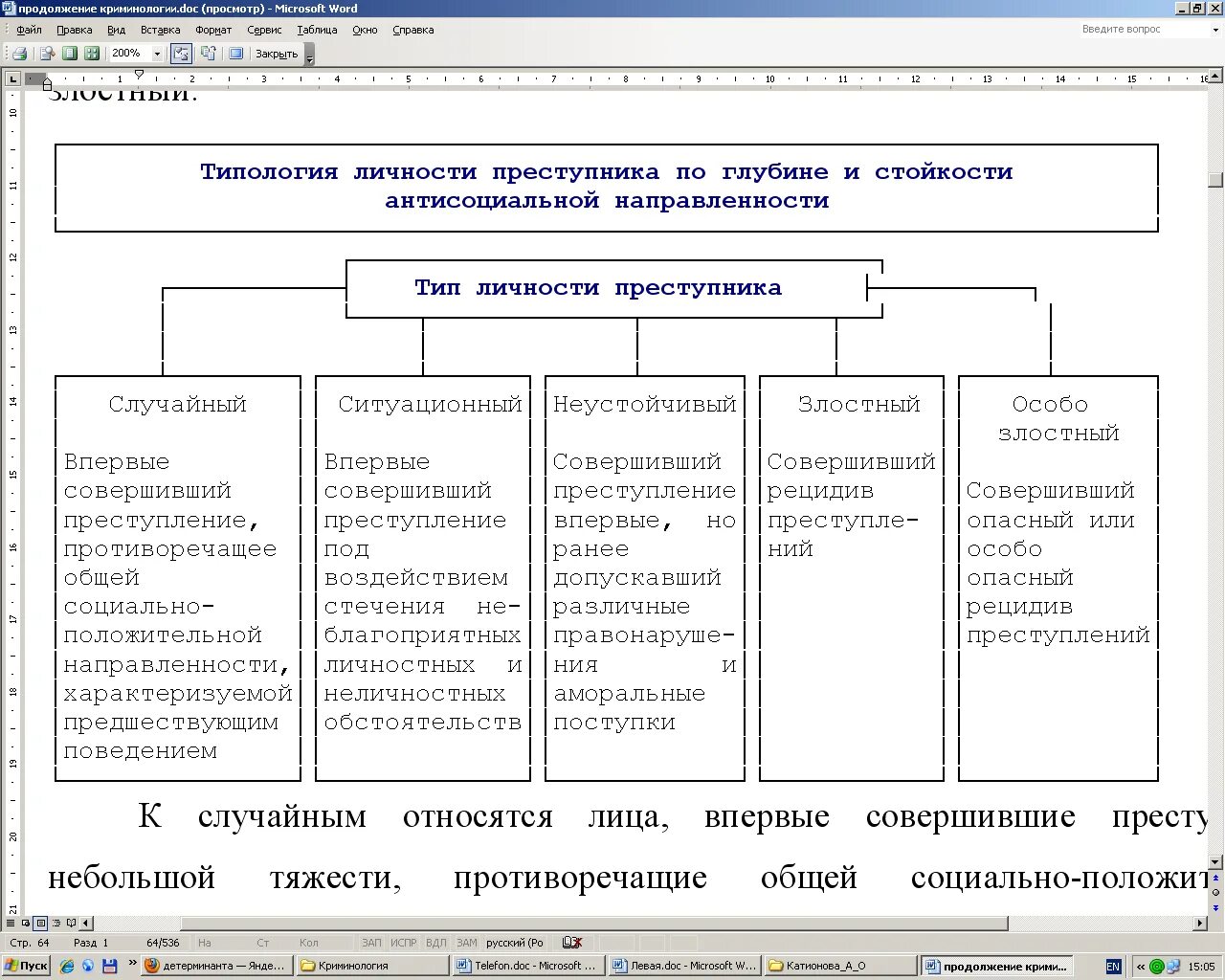1225x980 pixels.
Task: Click the Закрыть preview button
Action: tap(276, 53)
